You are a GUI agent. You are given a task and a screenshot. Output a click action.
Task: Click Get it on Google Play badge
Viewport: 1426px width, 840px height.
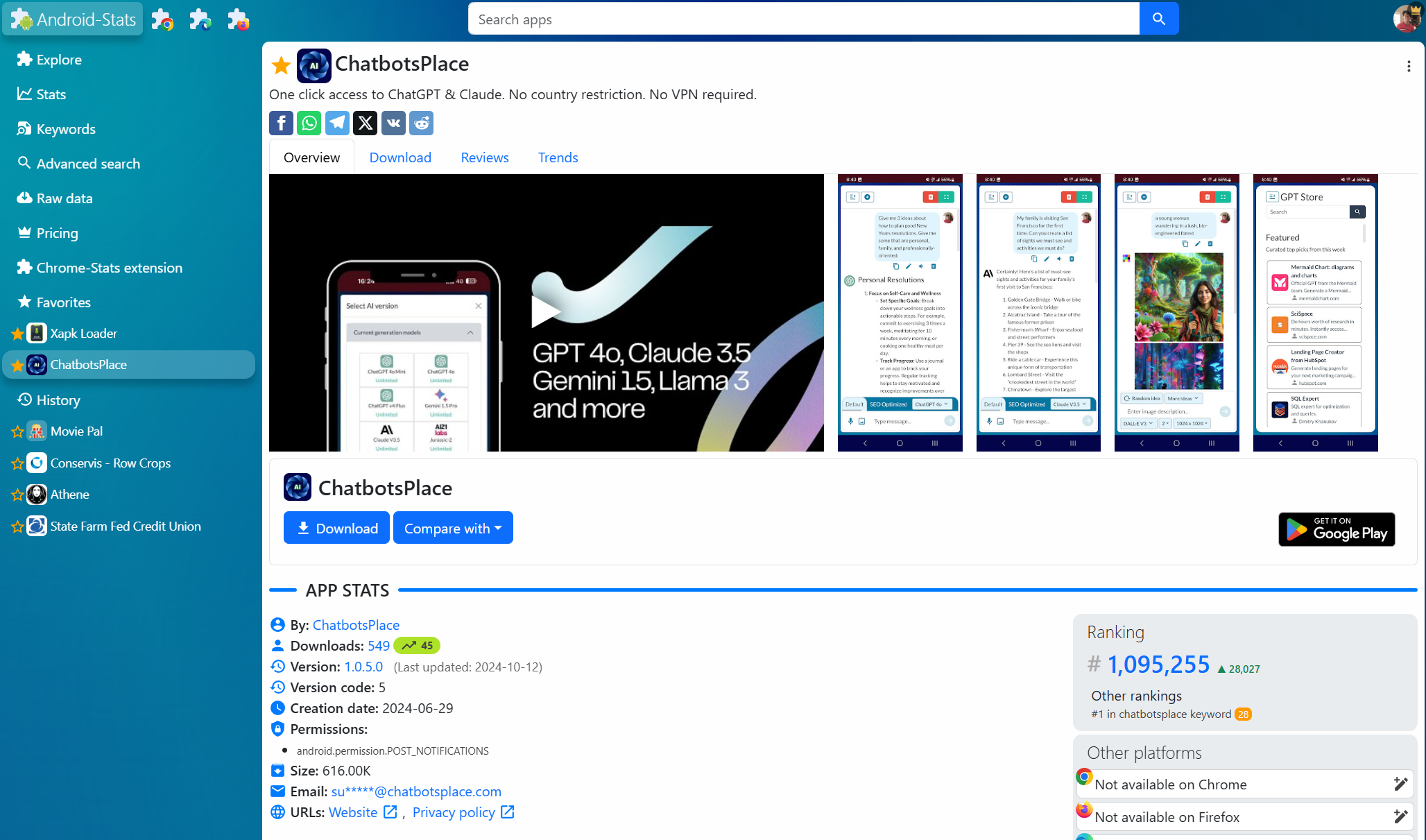click(x=1337, y=529)
